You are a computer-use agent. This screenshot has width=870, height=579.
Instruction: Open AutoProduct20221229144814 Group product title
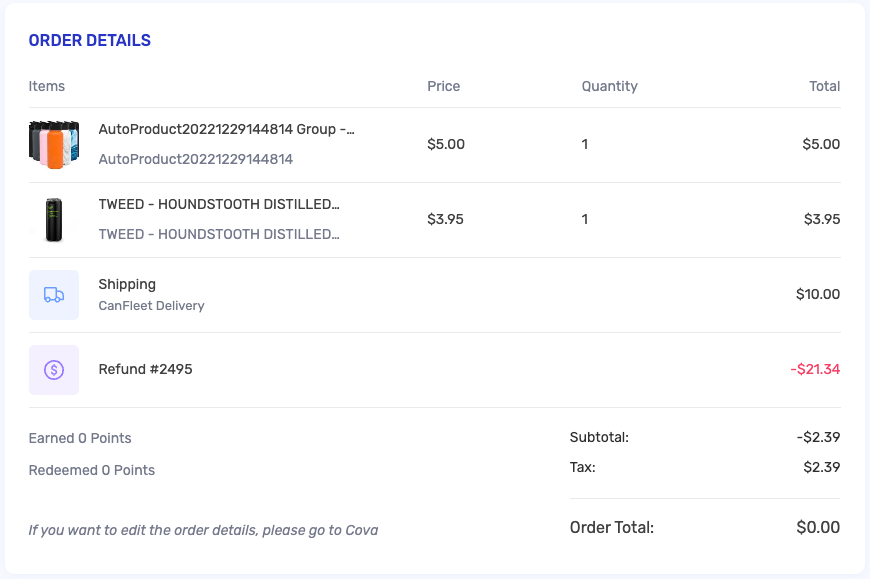226,129
